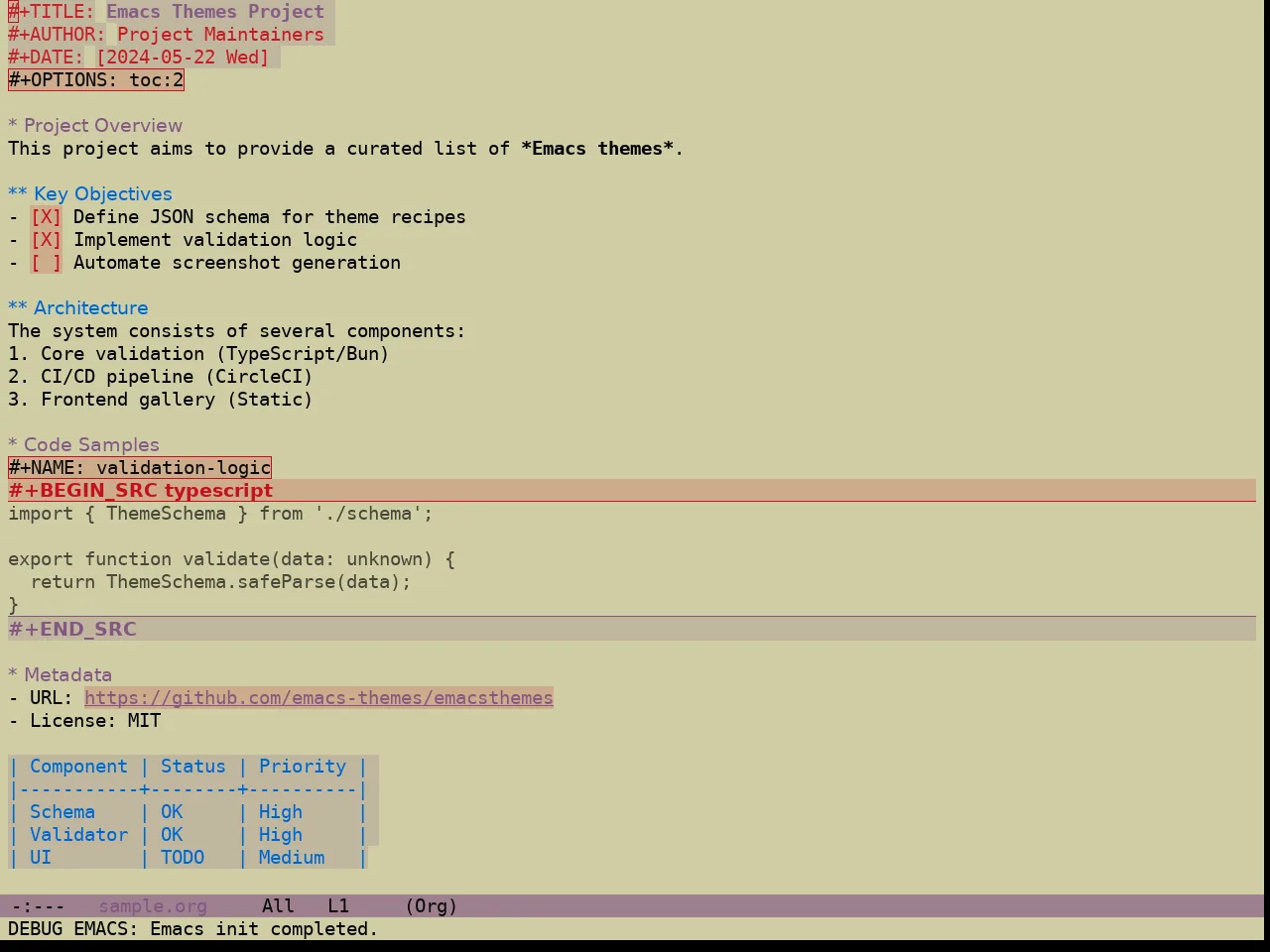
Task: Click the 'export function validate' code line
Action: (231, 559)
